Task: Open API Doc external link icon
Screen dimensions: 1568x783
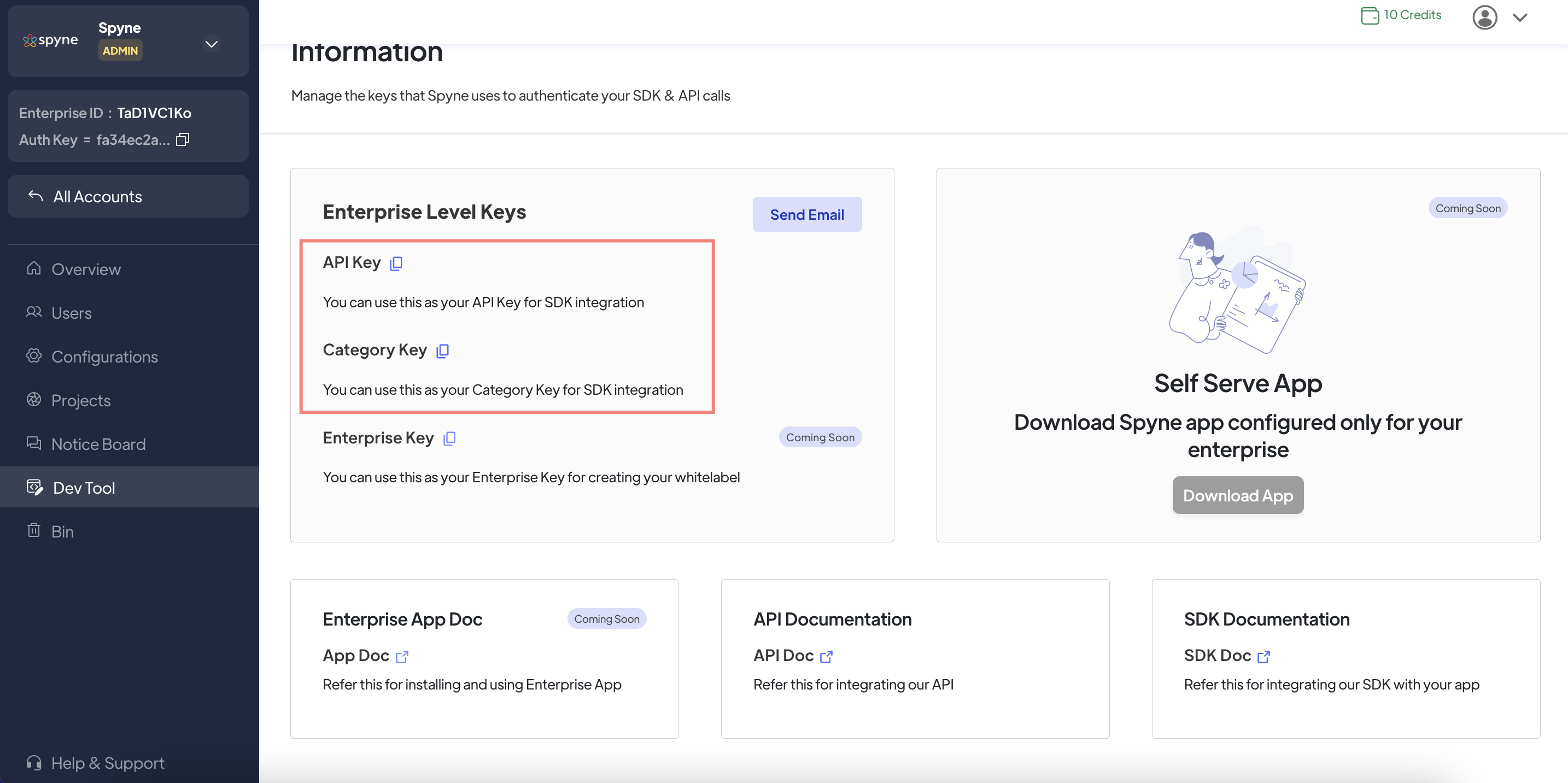Action: 826,656
